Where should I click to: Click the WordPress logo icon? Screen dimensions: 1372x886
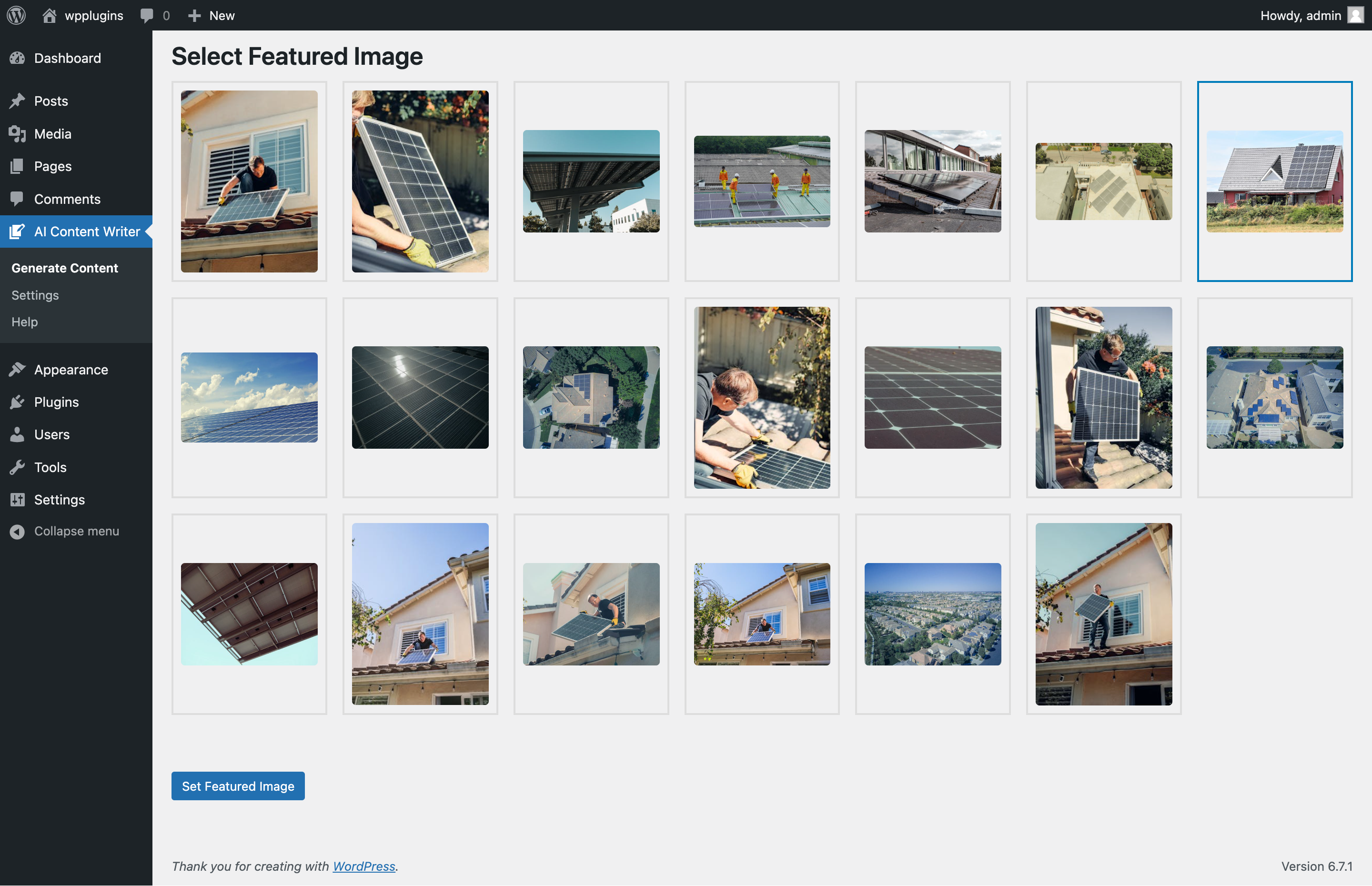16,15
